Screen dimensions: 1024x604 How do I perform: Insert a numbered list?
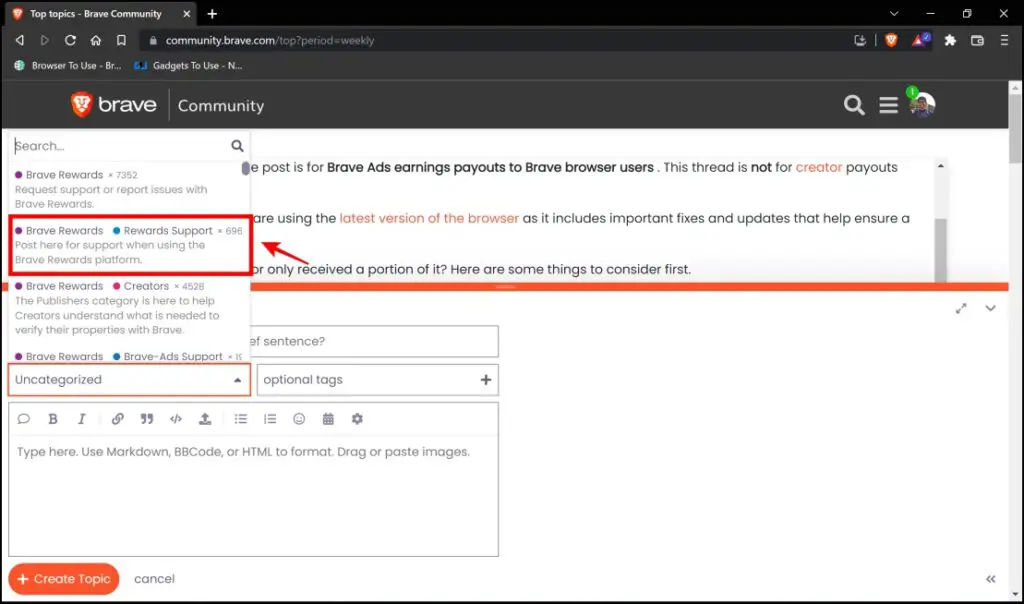click(x=270, y=419)
